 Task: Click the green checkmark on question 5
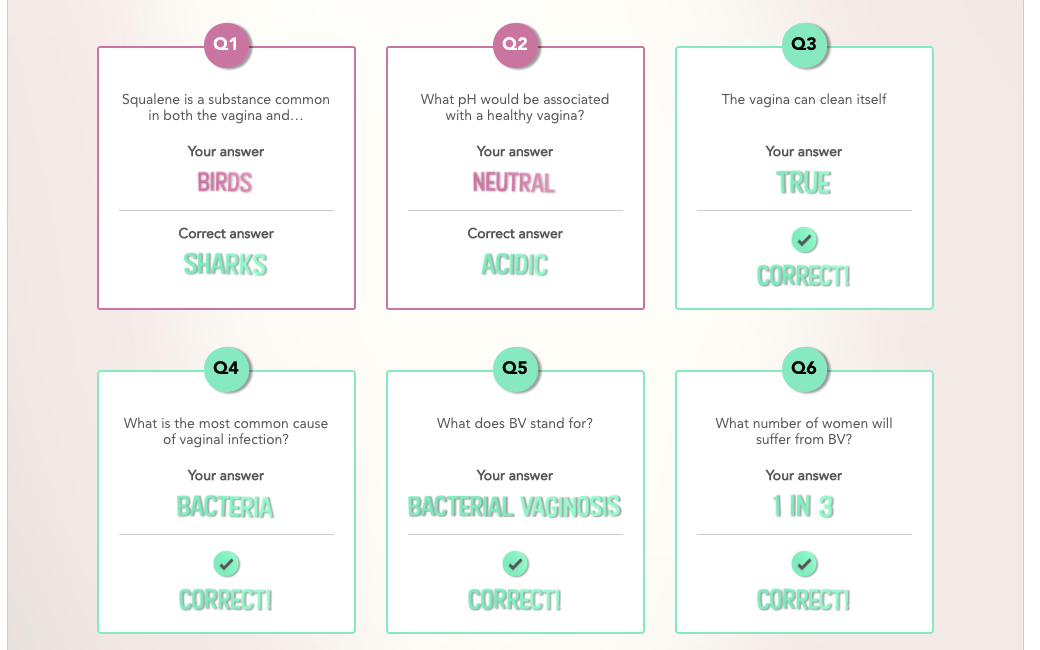click(x=515, y=564)
